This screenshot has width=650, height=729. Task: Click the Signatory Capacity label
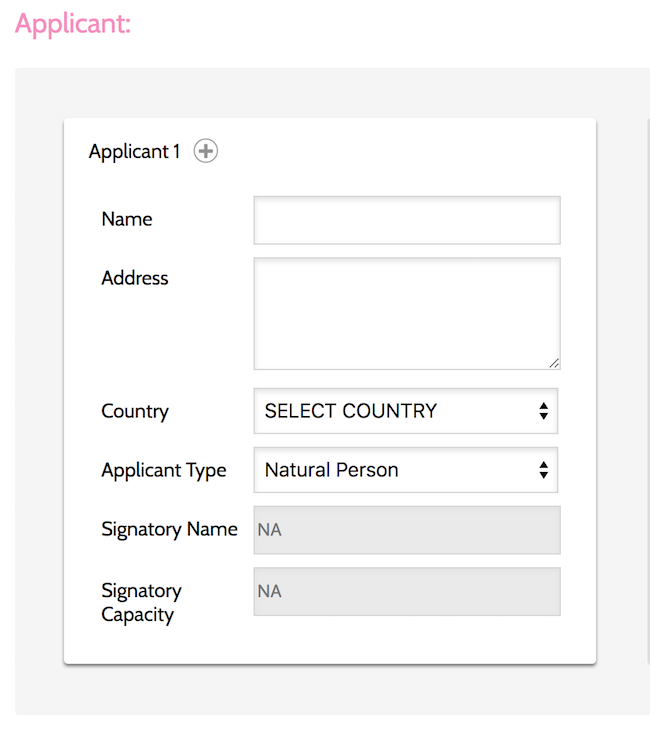pos(141,603)
